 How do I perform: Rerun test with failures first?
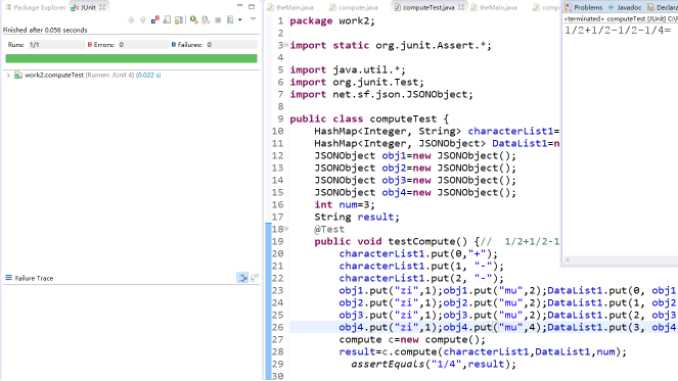tap(205, 20)
